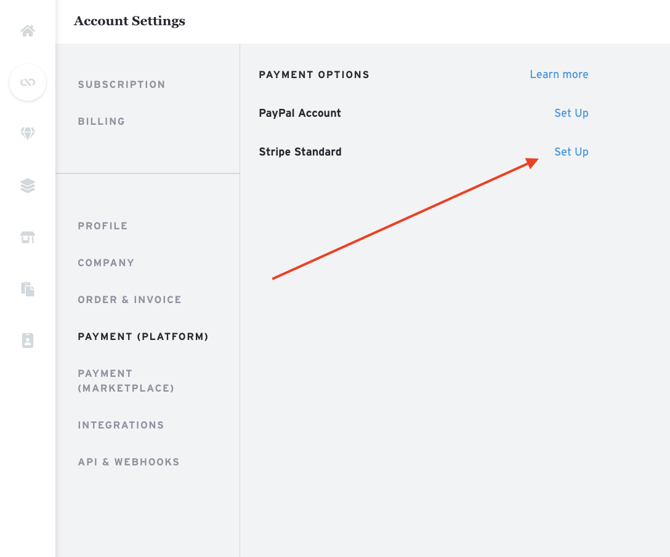Click the circled link icon in sidebar

28,82
